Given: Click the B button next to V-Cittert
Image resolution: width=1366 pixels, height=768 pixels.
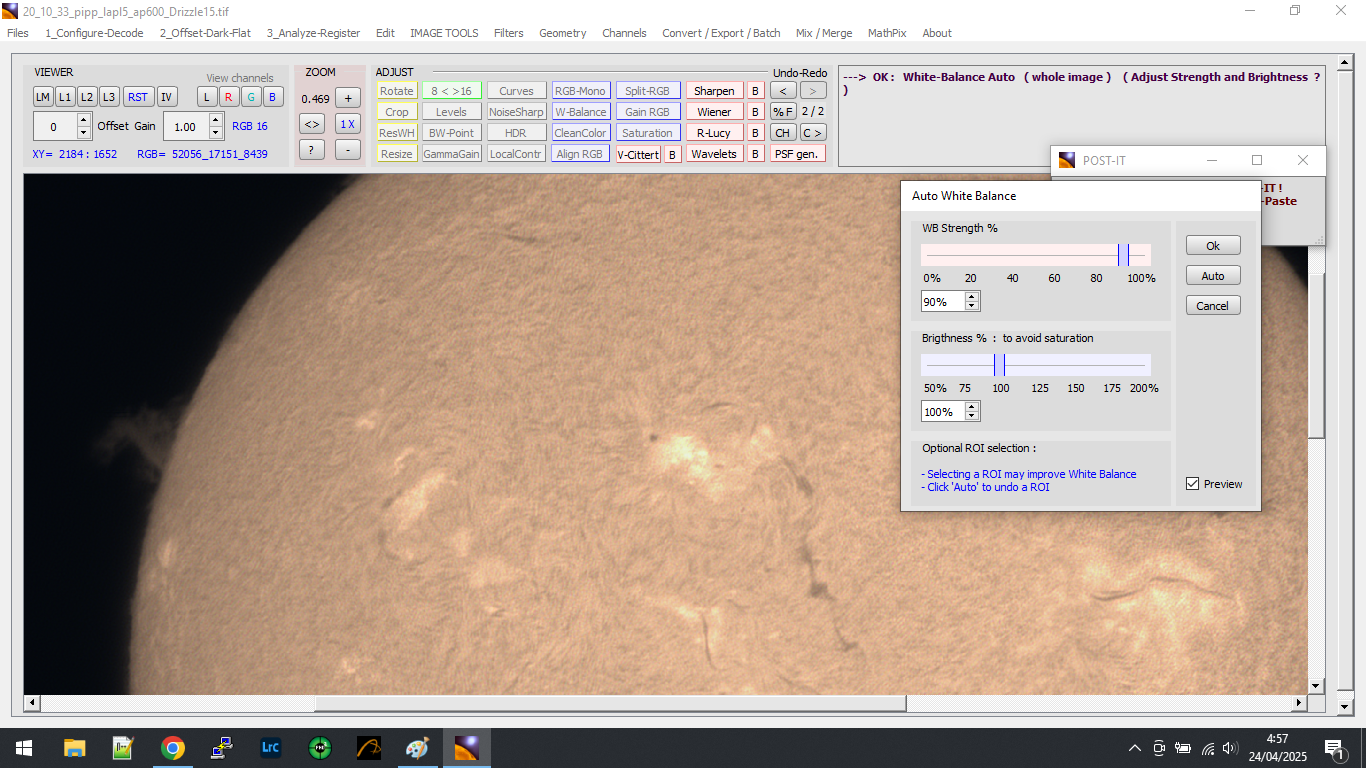Looking at the screenshot, I should (673, 154).
